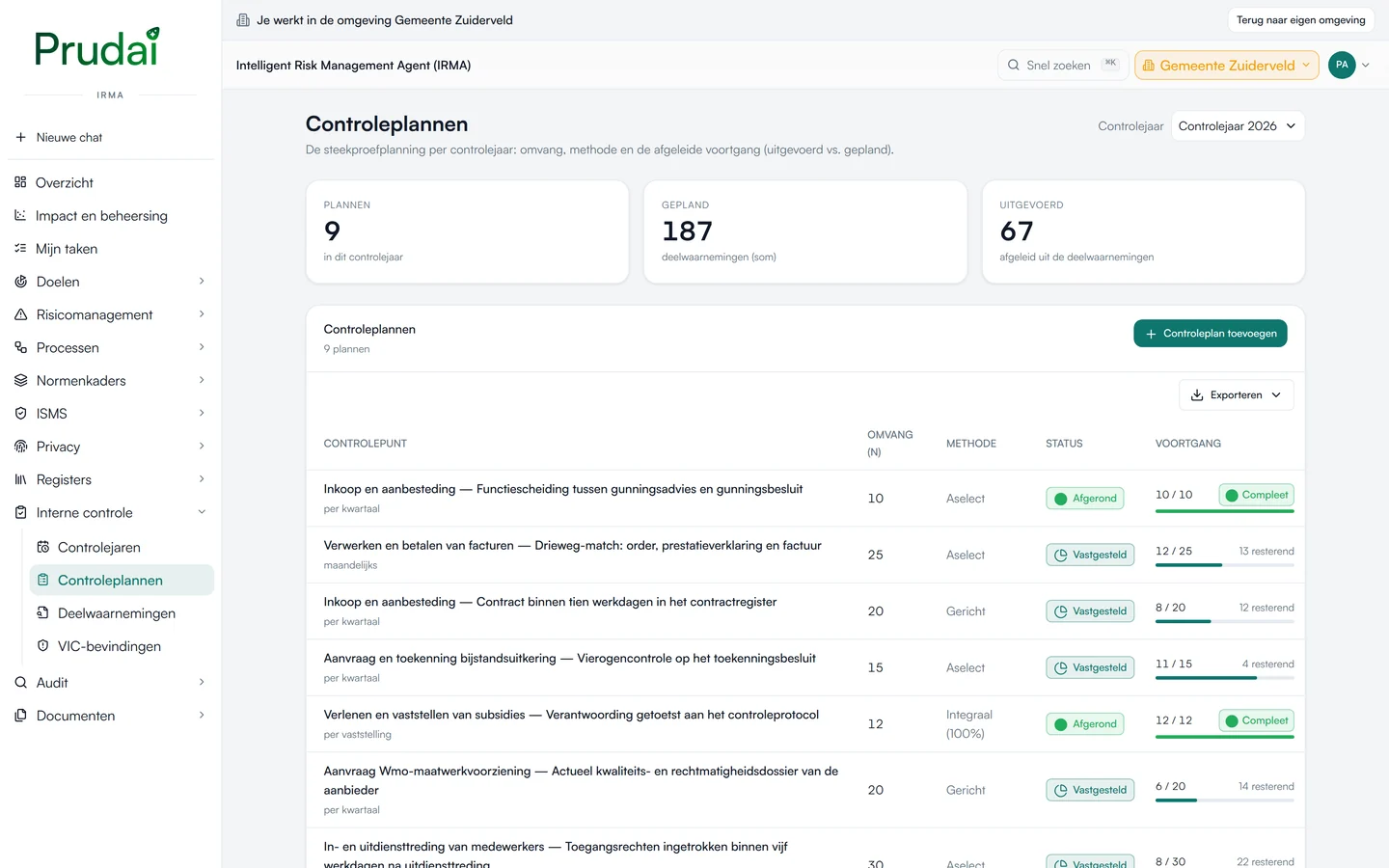Screen dimensions: 1389x868
Task: Click the Deelwaarnemingen document icon
Action: pos(42,612)
